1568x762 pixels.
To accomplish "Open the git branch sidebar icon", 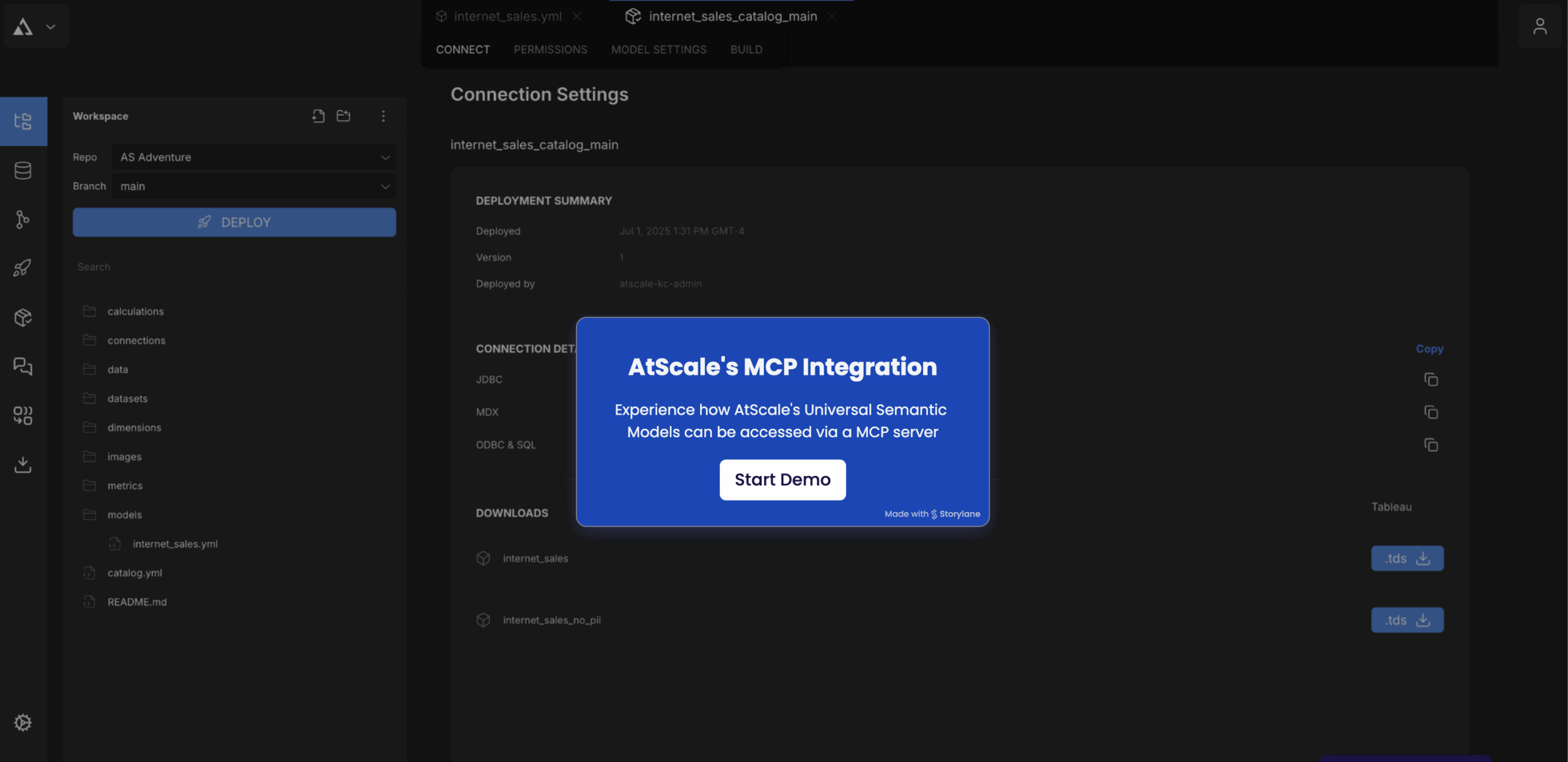I will 23,219.
